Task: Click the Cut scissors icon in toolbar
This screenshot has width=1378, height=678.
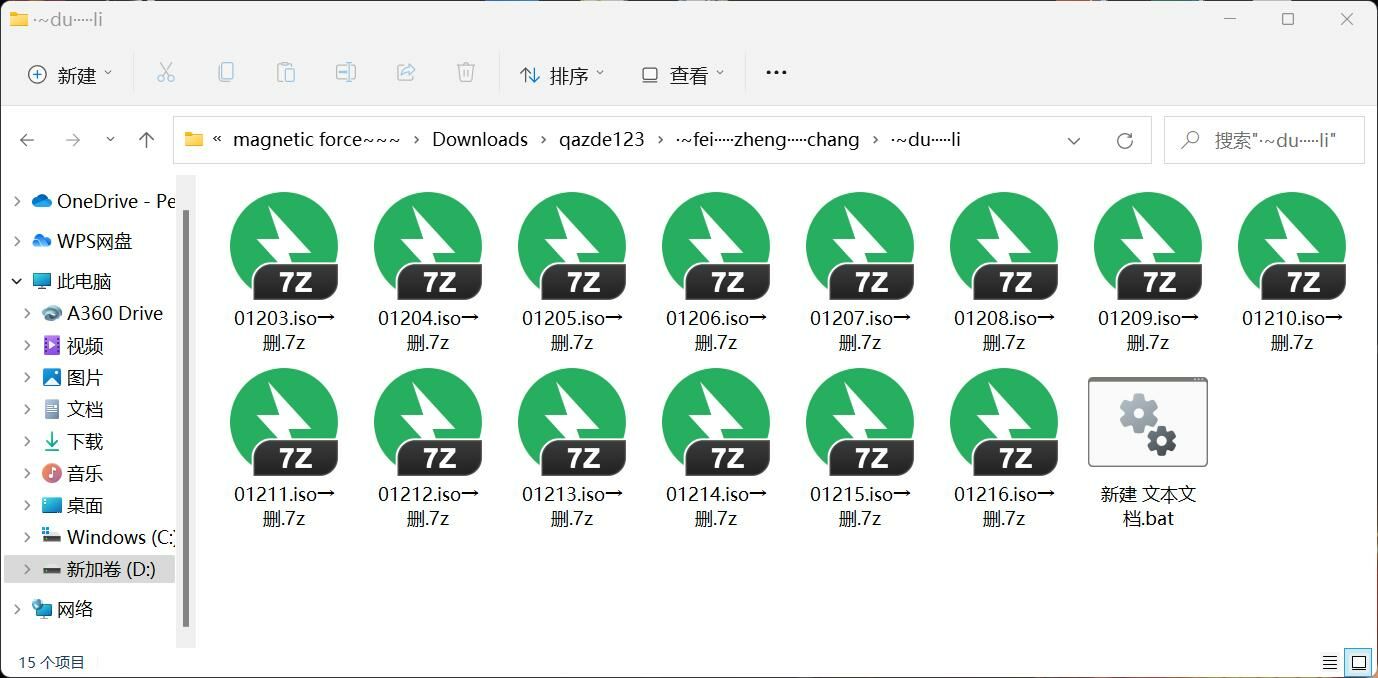Action: click(x=166, y=73)
